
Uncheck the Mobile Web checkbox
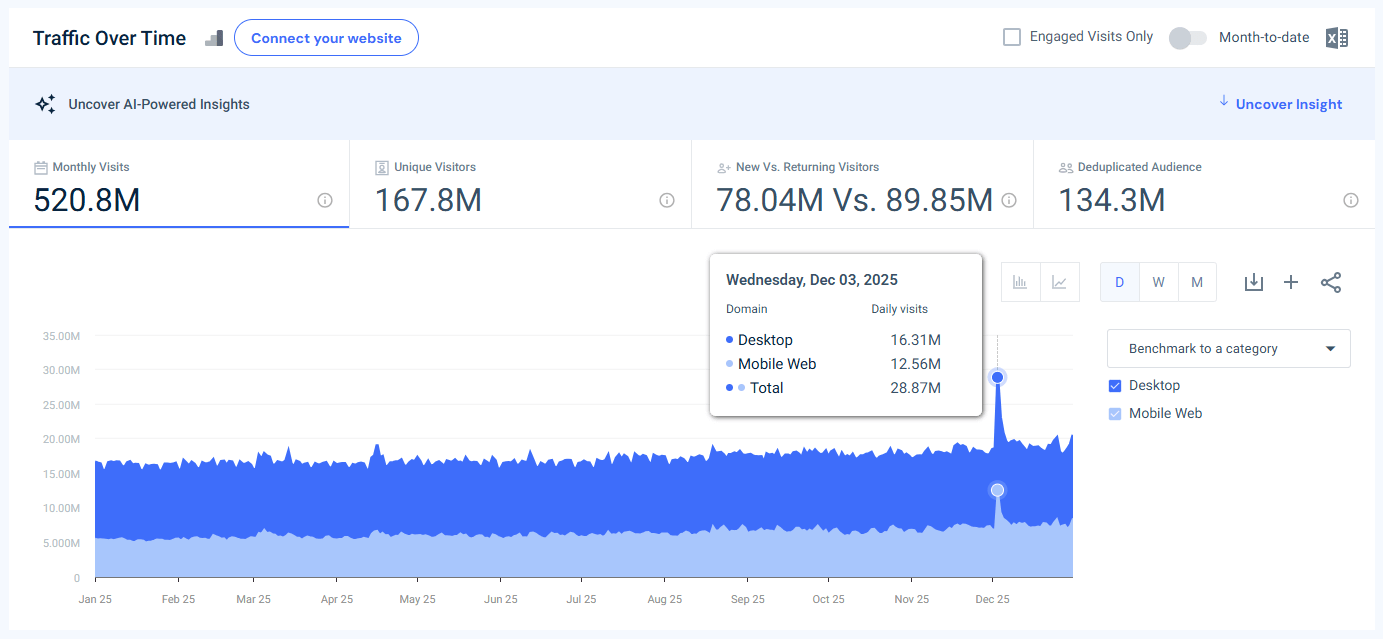1114,413
